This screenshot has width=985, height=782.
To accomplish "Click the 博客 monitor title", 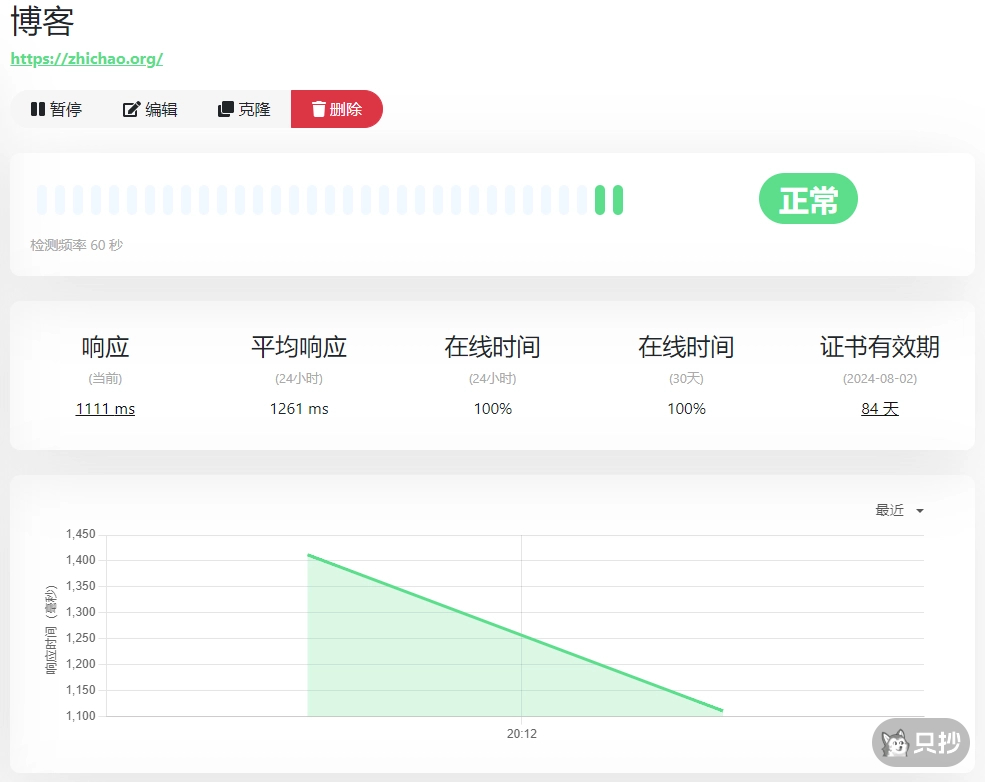I will (x=42, y=21).
